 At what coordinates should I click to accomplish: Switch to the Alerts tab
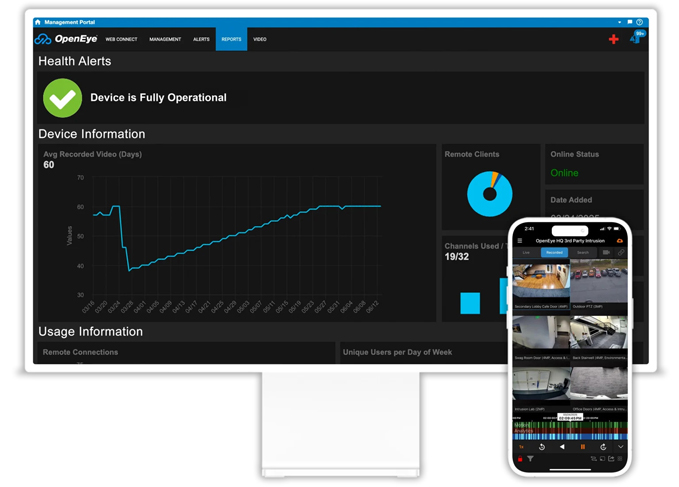coord(201,39)
